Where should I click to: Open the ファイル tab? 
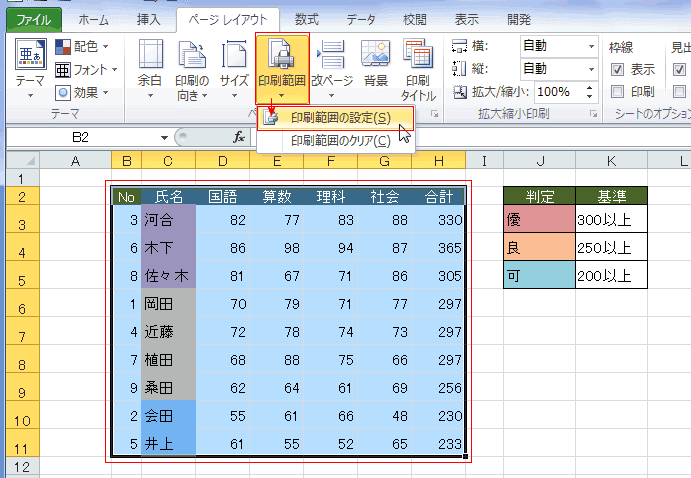pos(33,20)
